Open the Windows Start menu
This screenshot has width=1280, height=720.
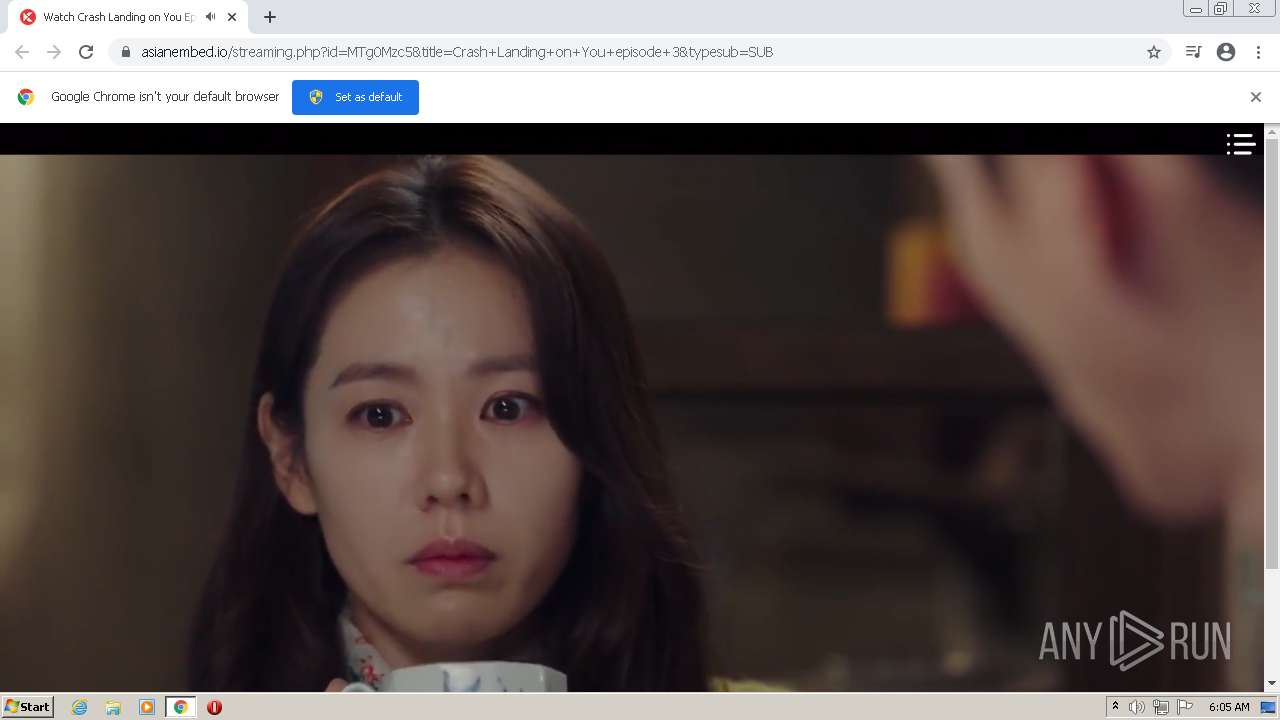(28, 707)
